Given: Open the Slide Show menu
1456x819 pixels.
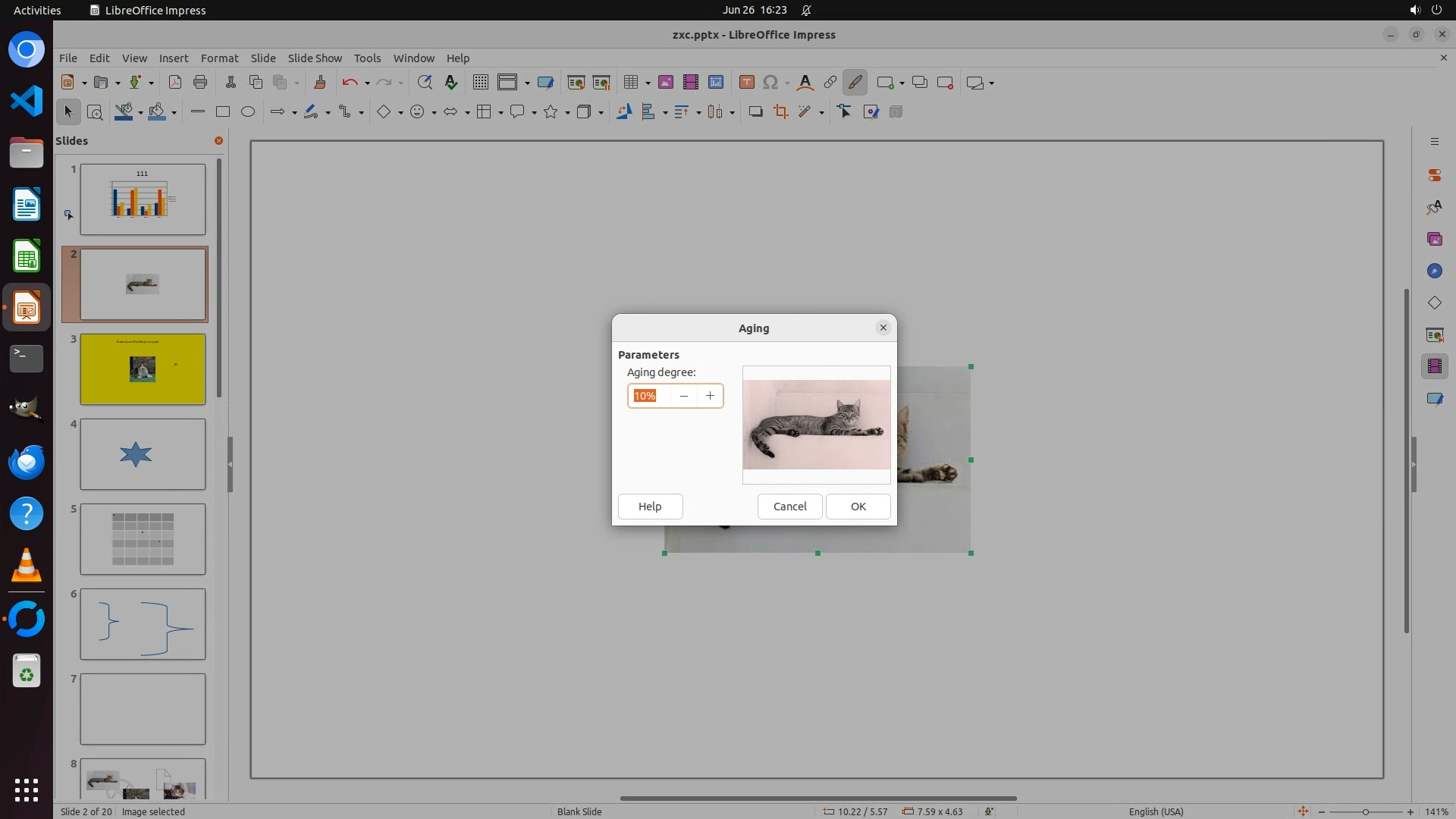Looking at the screenshot, I should click(x=314, y=58).
